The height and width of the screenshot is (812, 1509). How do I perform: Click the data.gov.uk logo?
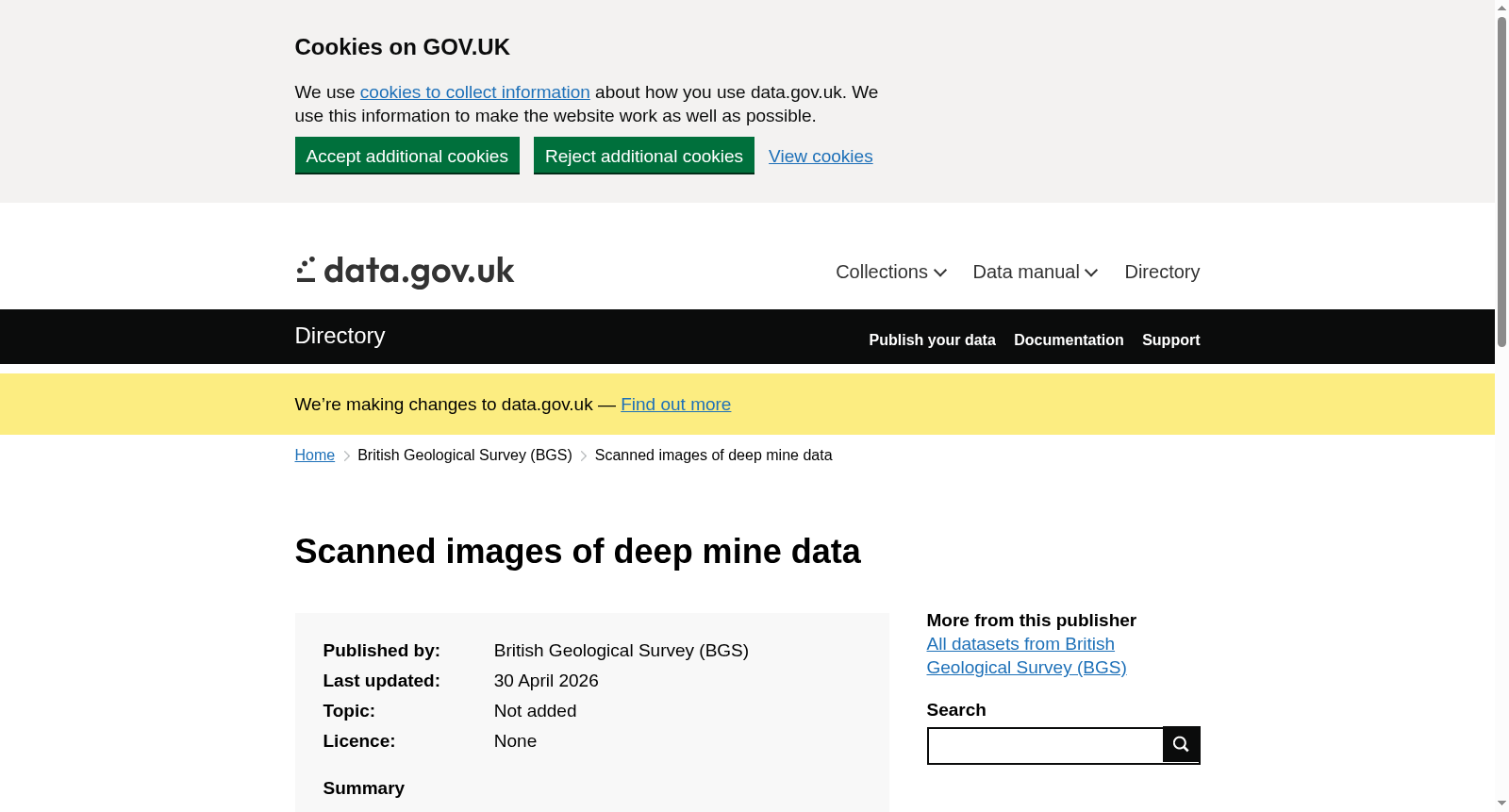point(405,272)
